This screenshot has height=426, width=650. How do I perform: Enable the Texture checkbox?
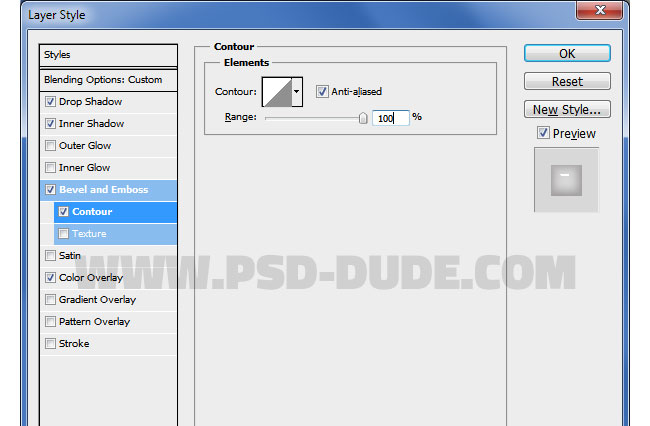[63, 233]
